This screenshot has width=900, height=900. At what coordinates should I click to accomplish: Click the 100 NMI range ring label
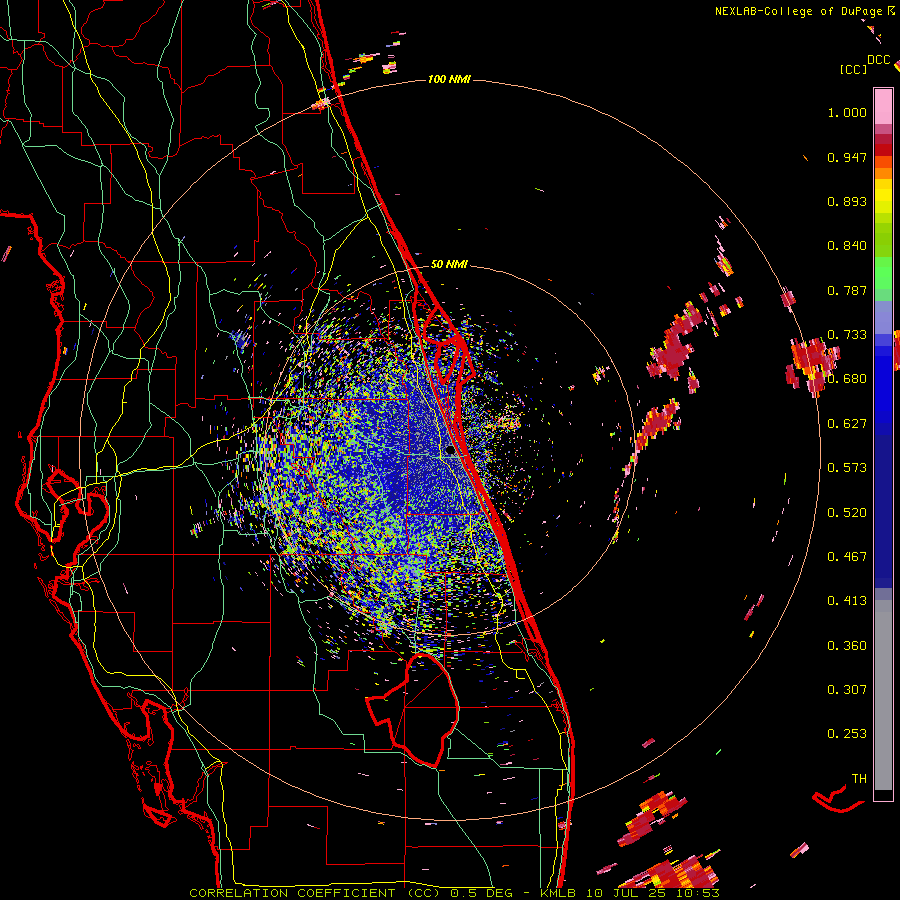pyautogui.click(x=449, y=79)
